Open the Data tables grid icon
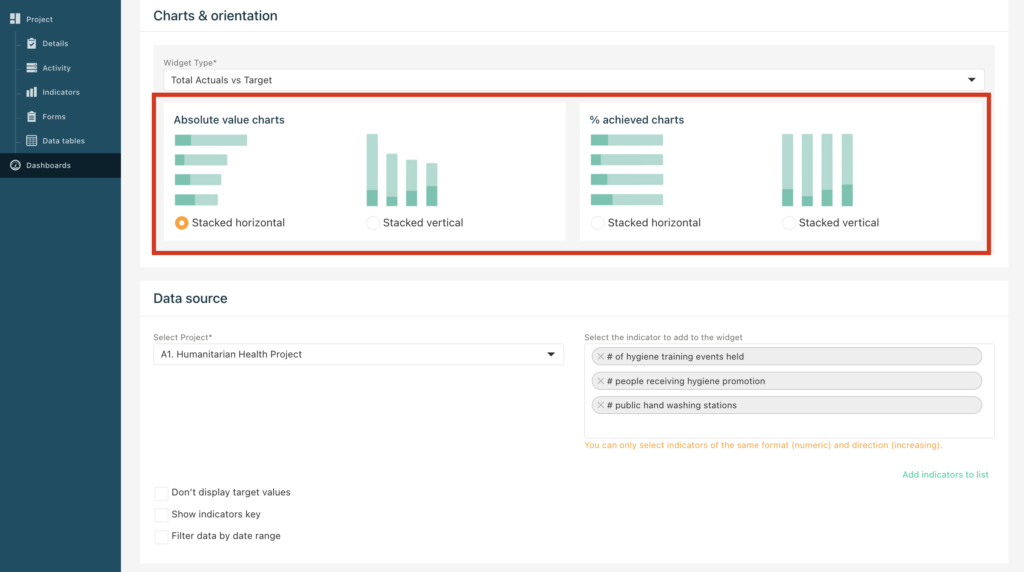Image resolution: width=1024 pixels, height=572 pixels. tap(31, 140)
